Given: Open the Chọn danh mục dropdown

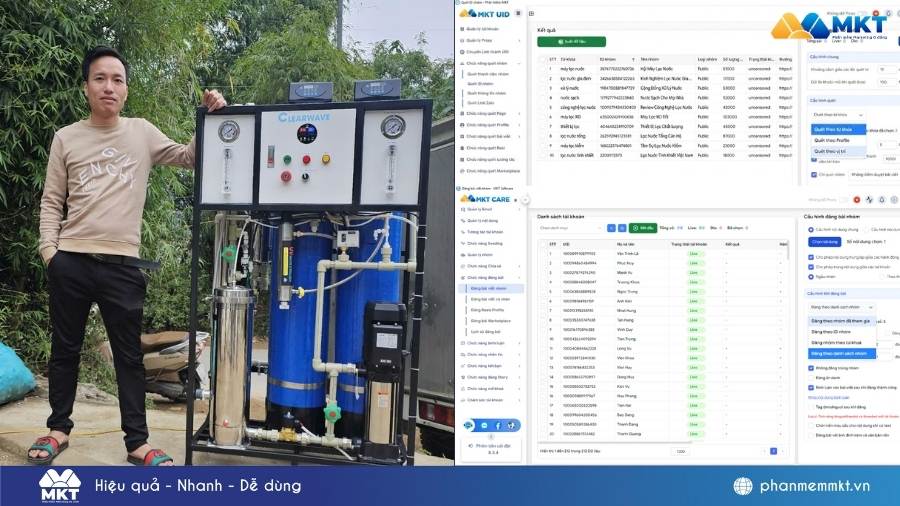Looking at the screenshot, I should [570, 228].
